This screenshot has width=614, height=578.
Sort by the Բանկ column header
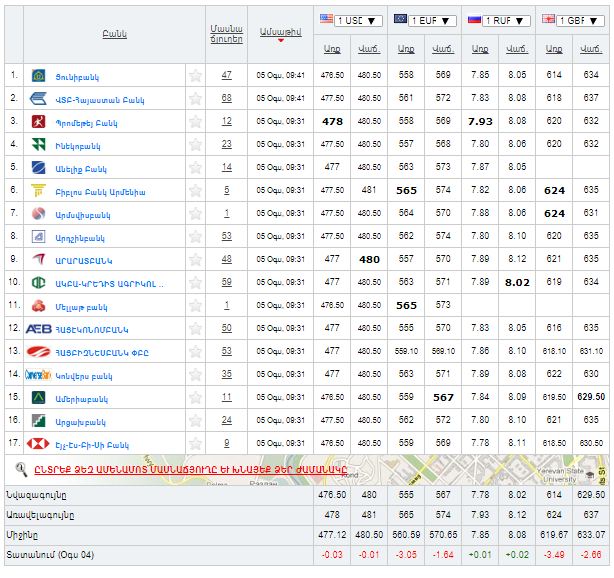click(x=114, y=34)
